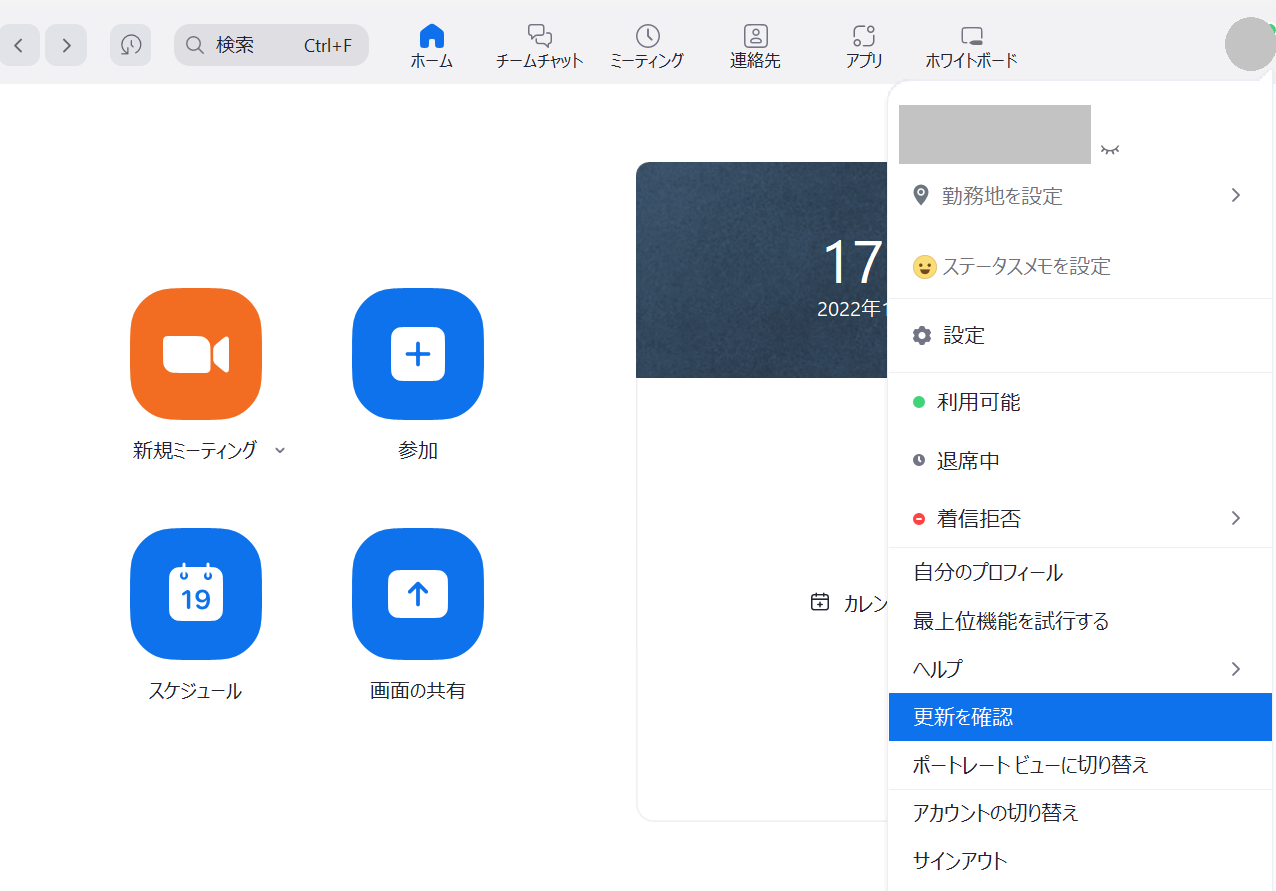Expand the 着信拒否 submenu
The image size is (1276, 891).
click(x=1236, y=518)
